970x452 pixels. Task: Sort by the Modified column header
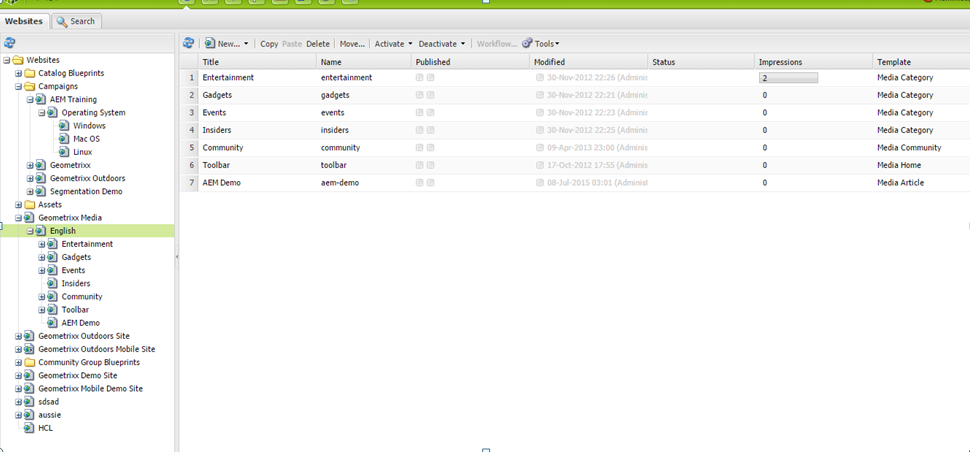[588, 62]
